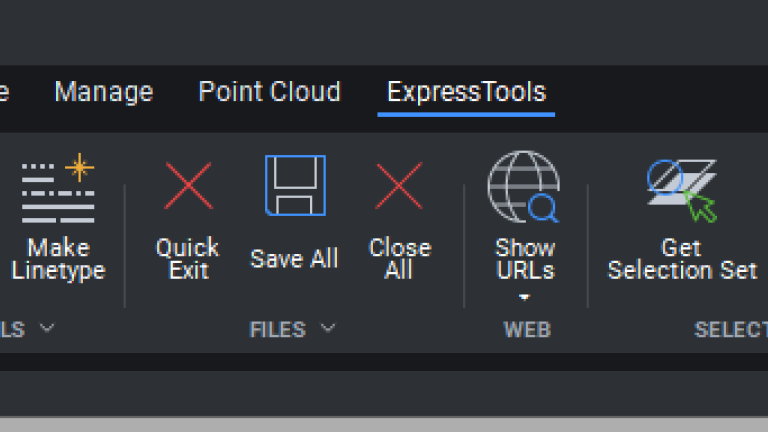Expand the FILES panel chevron
768x432 pixels.
[x=328, y=328]
